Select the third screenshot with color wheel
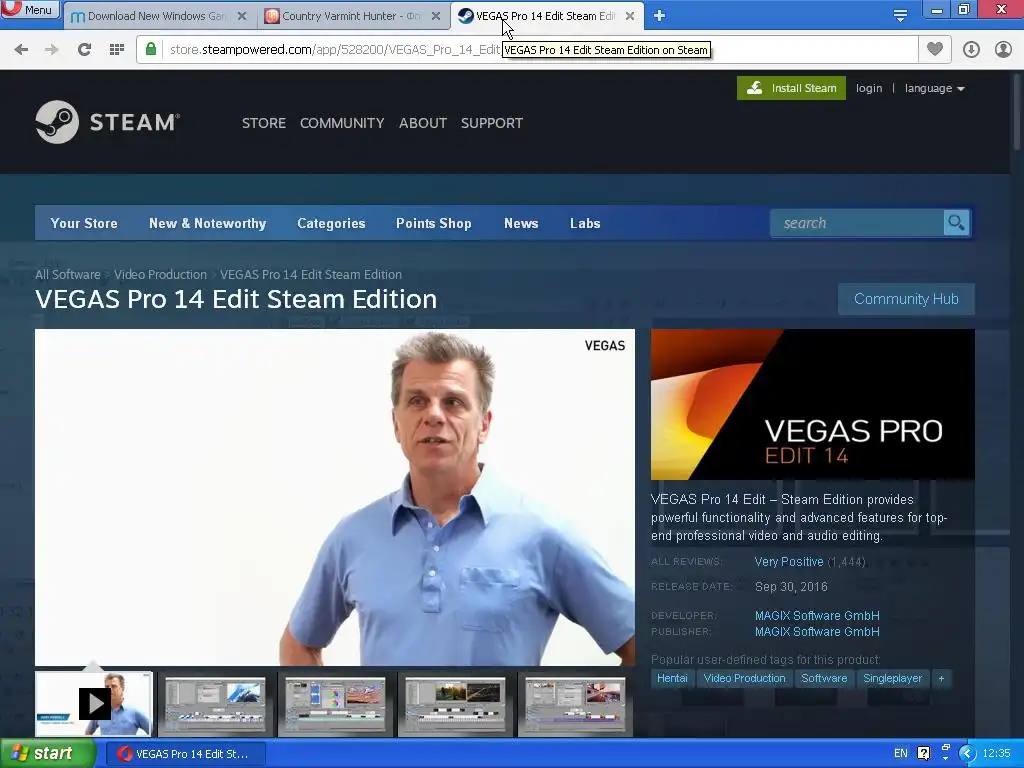Screen dimensions: 1024x768 point(335,704)
